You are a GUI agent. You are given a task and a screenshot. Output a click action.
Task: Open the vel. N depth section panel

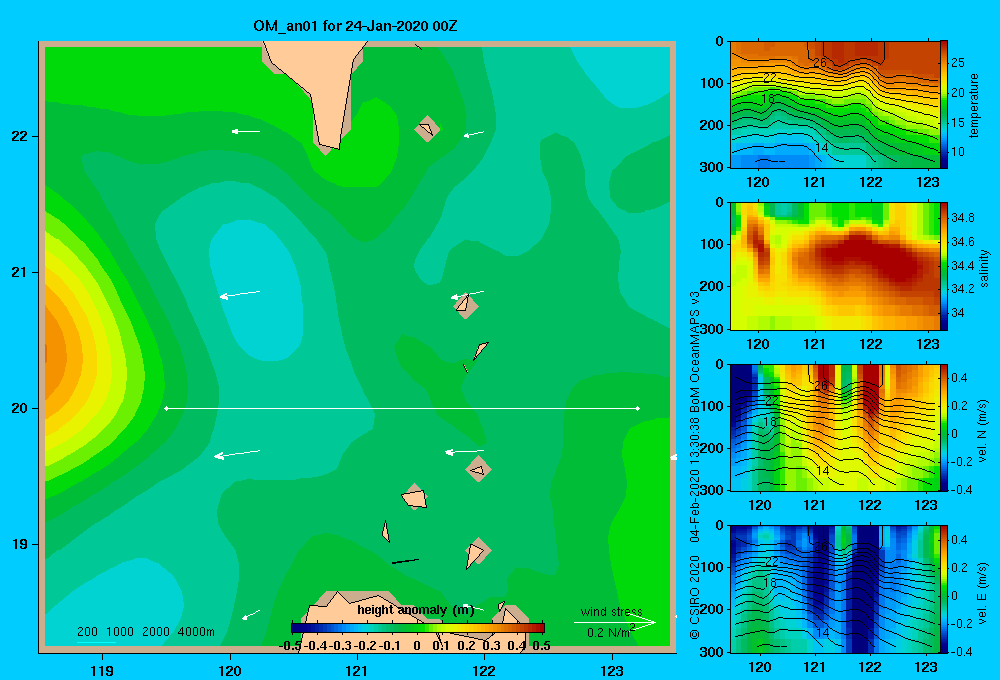click(834, 427)
